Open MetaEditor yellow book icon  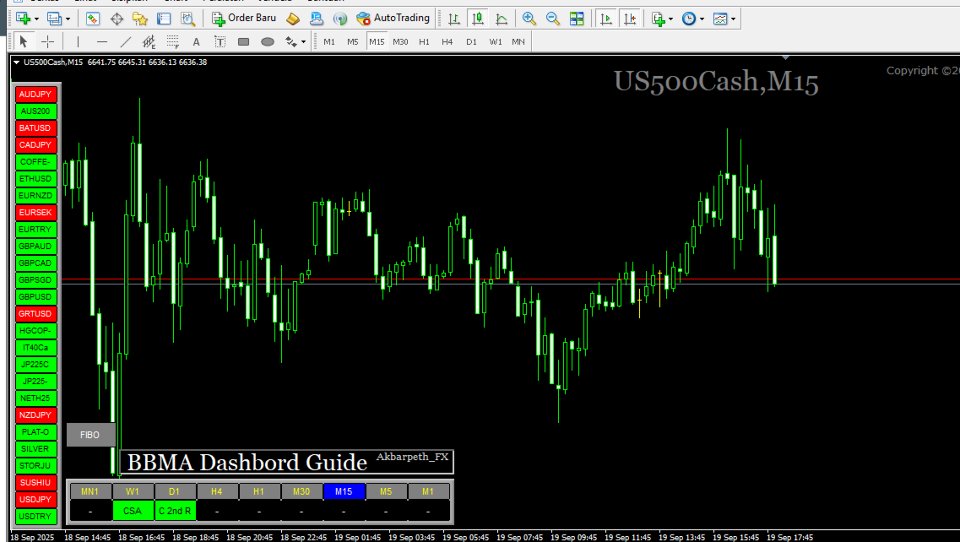pyautogui.click(x=293, y=18)
